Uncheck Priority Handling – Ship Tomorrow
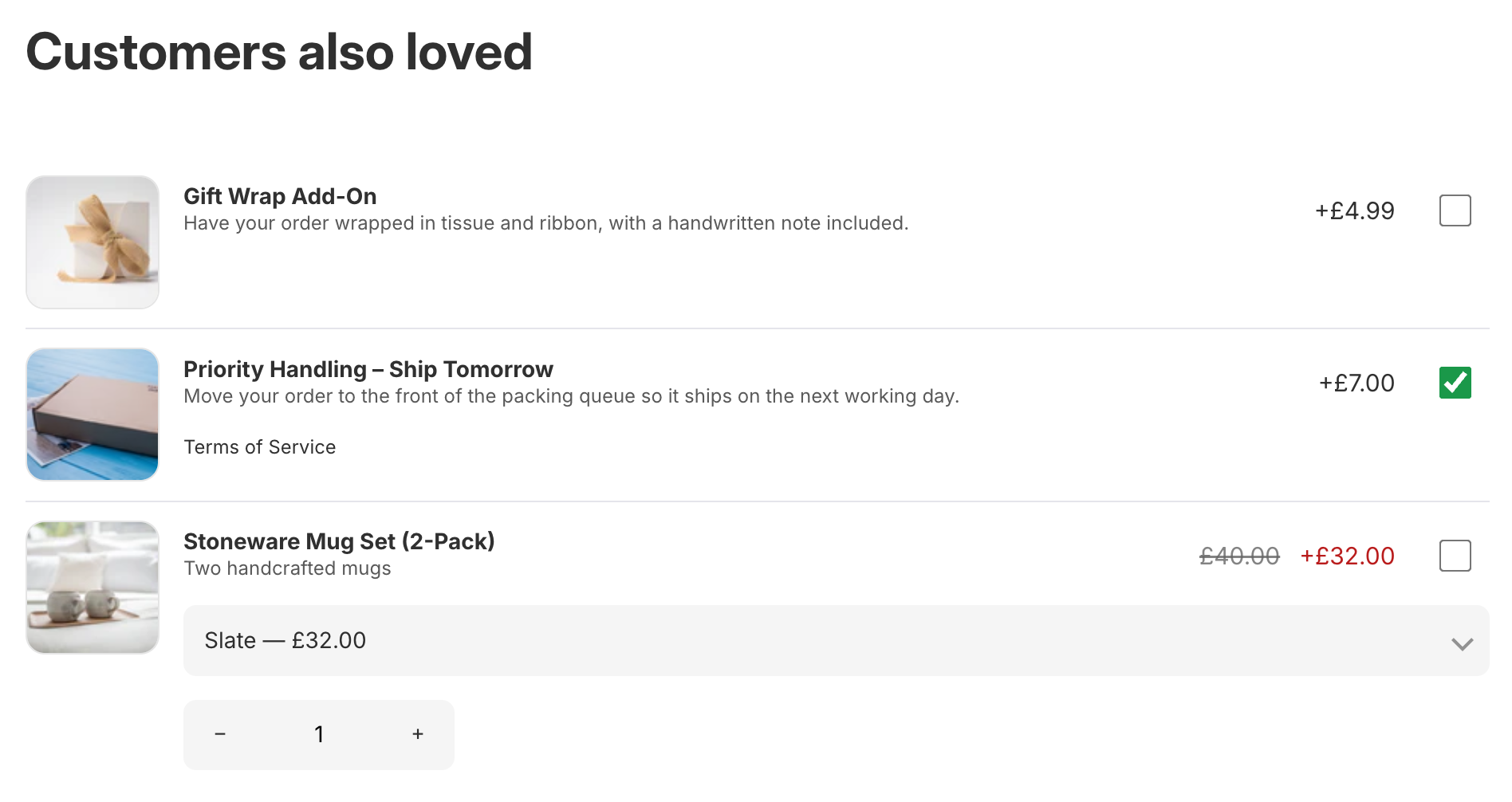Image resolution: width=1512 pixels, height=802 pixels. click(x=1455, y=383)
